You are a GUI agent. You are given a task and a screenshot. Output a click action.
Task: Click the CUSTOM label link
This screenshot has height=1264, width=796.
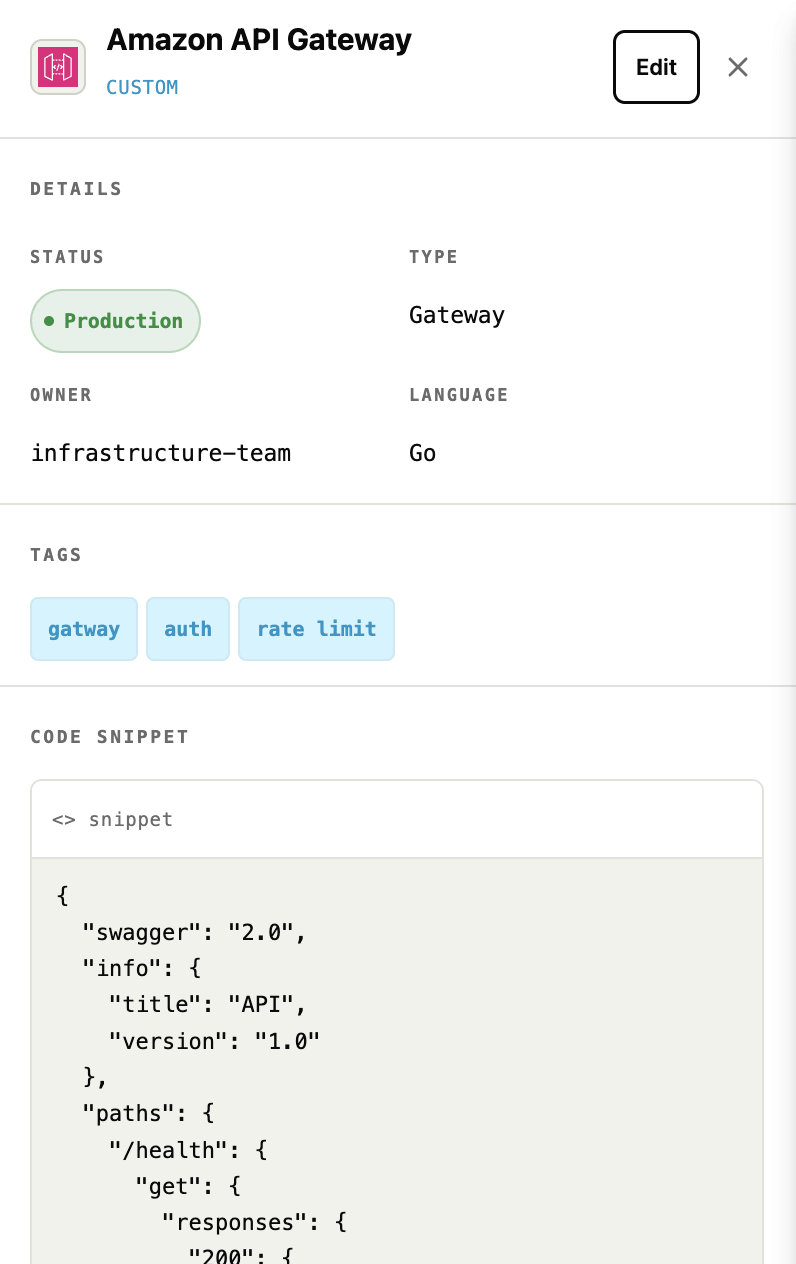pyautogui.click(x=142, y=87)
